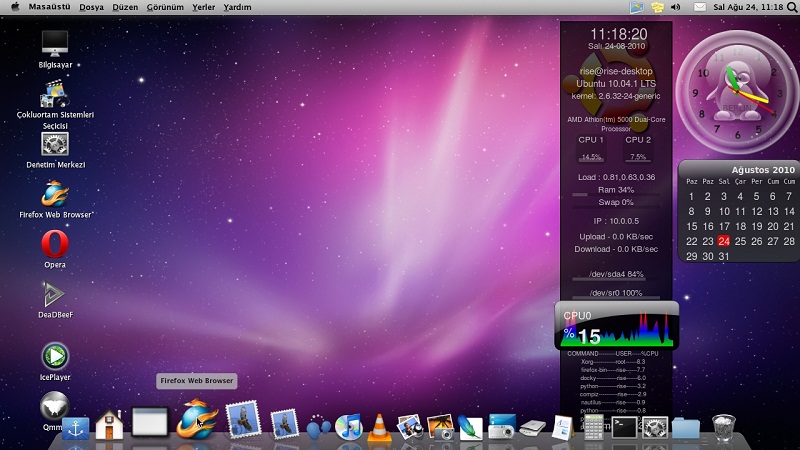800x450 pixels.
Task: Launch IcePlayer from the desktop
Action: pyautogui.click(x=54, y=355)
